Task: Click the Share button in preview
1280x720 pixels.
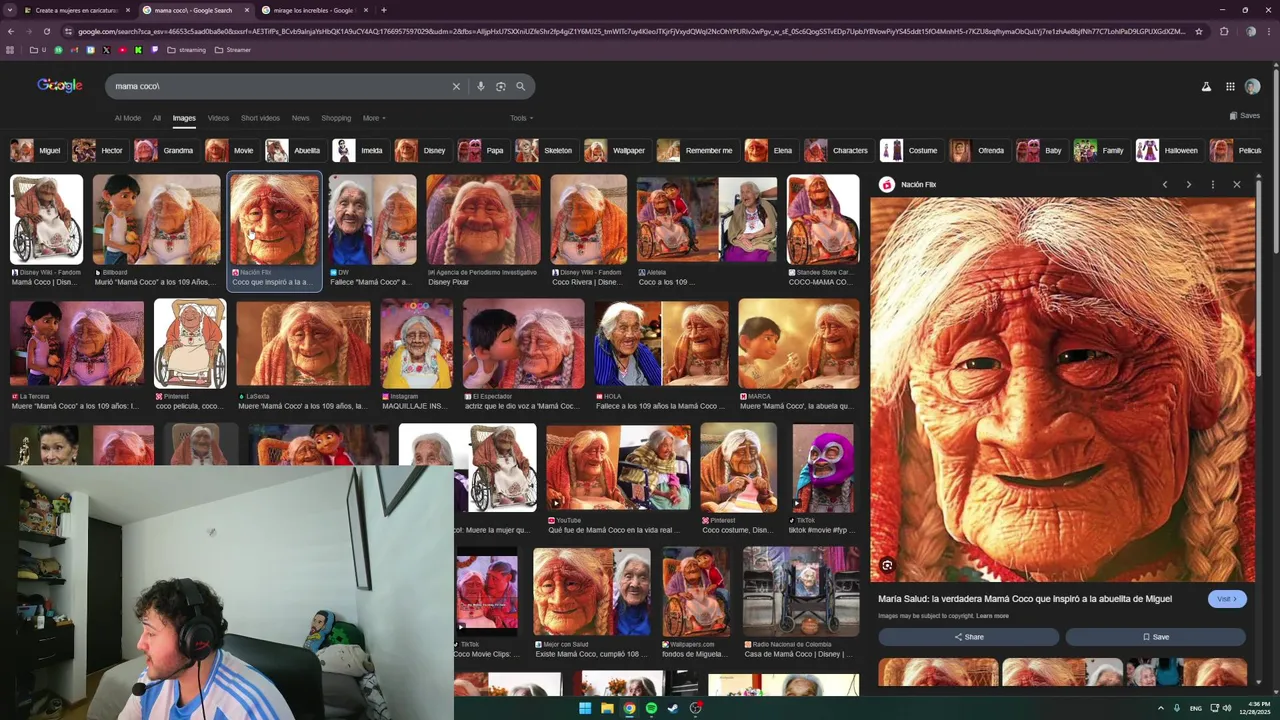Action: point(968,637)
